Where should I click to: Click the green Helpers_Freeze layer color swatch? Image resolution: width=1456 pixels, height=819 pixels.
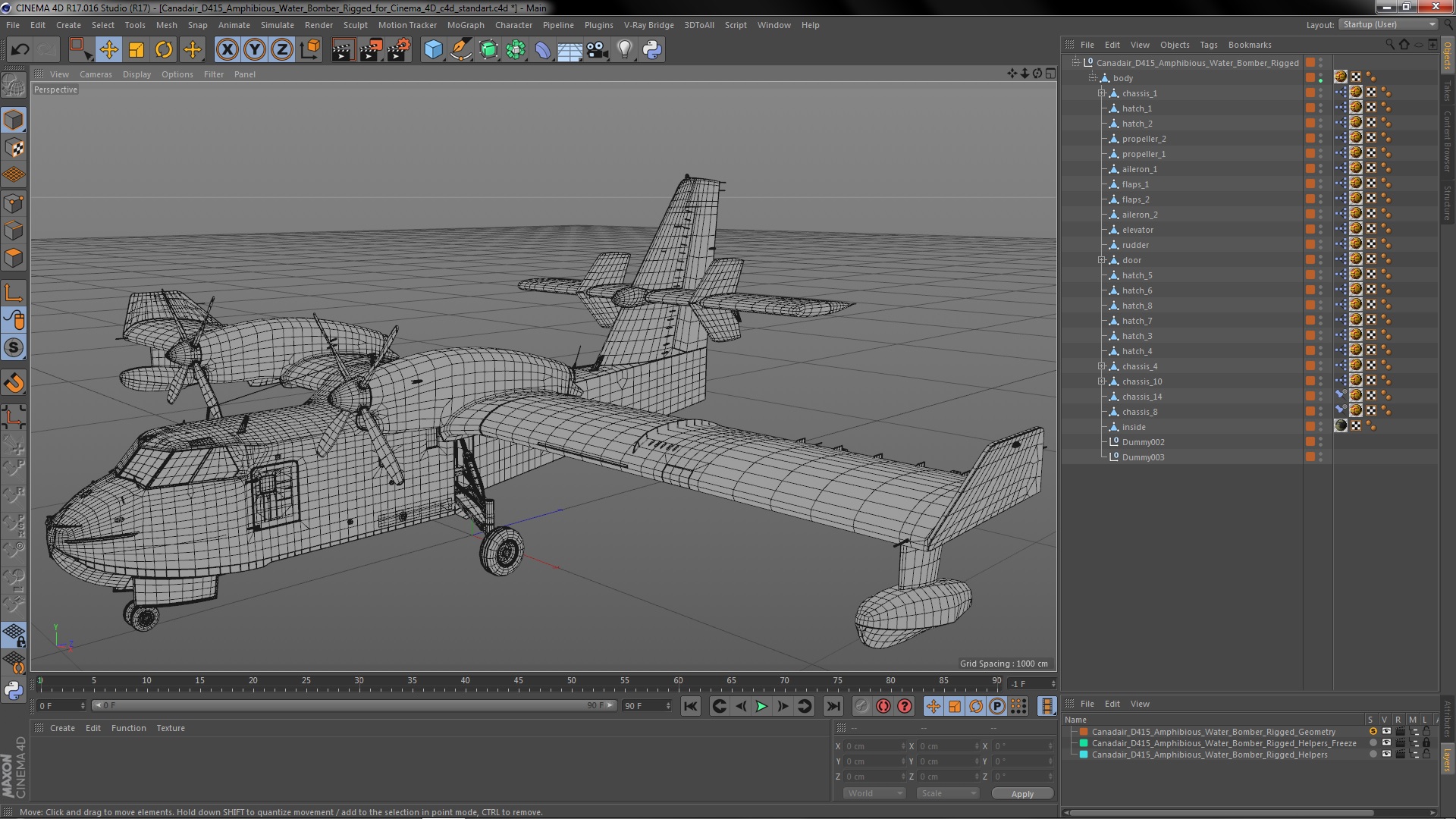pyautogui.click(x=1084, y=743)
